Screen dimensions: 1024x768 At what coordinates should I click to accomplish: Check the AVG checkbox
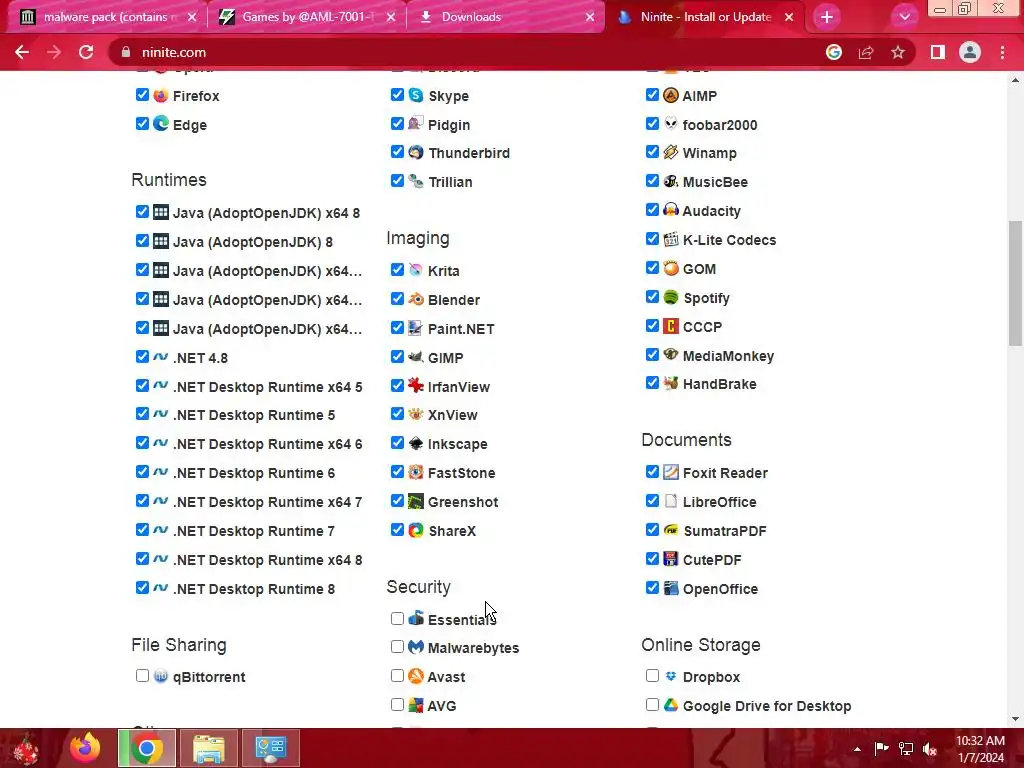point(397,705)
